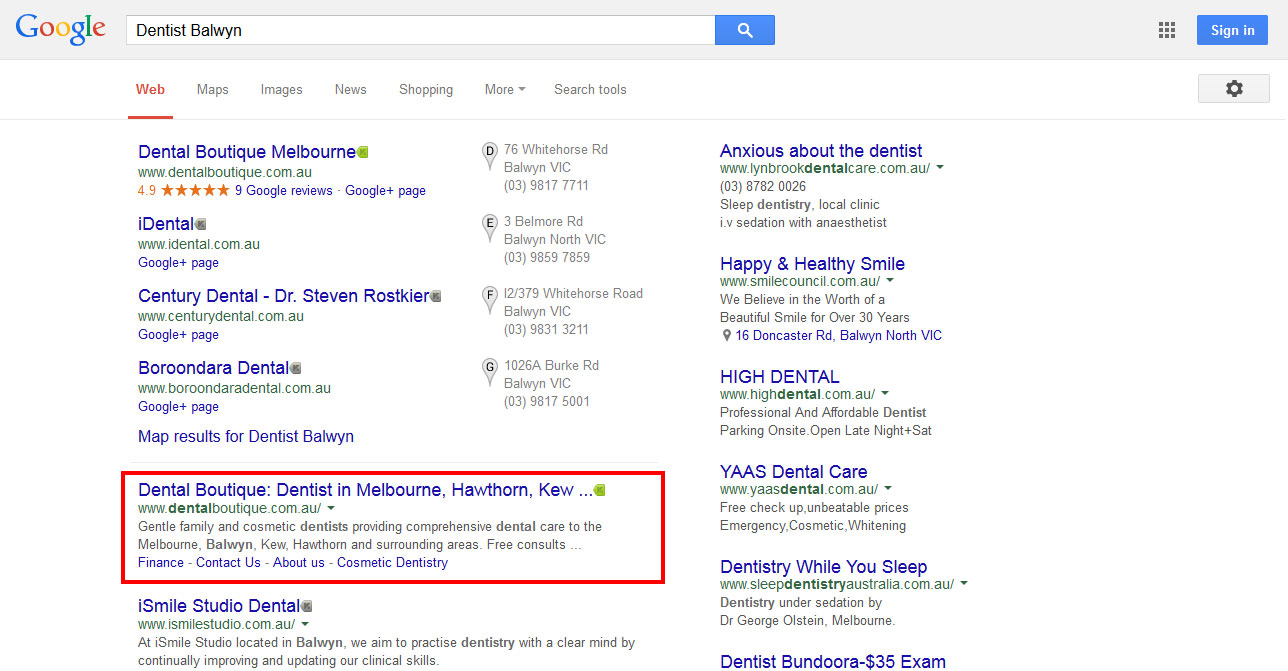Open the More search categories dropdown

point(505,89)
